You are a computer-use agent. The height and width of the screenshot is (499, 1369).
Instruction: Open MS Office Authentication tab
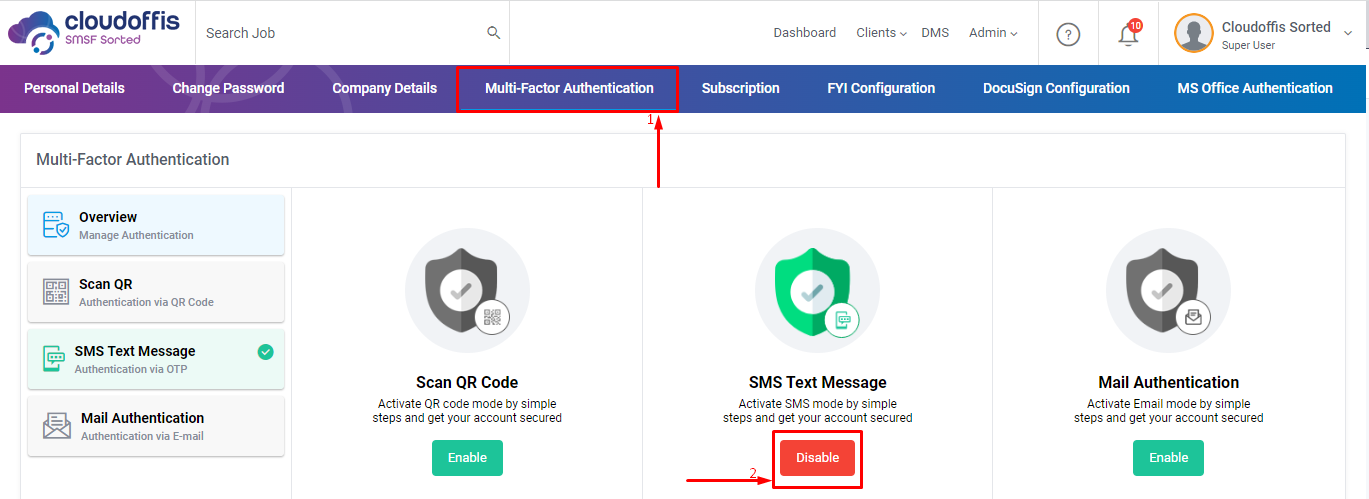1255,88
